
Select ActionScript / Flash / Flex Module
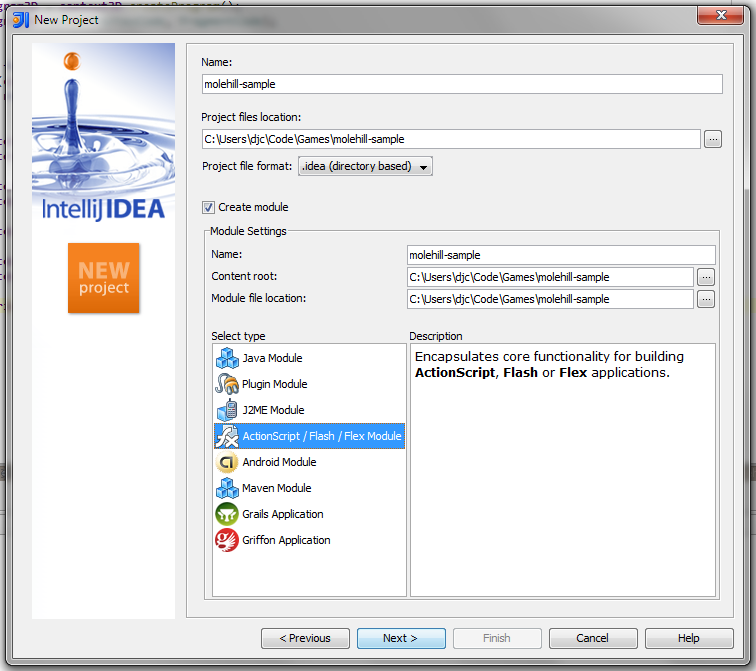coord(310,436)
